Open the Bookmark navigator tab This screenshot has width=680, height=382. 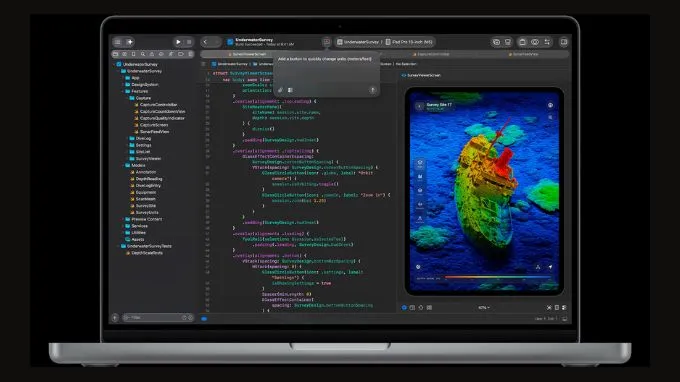(x=134, y=54)
